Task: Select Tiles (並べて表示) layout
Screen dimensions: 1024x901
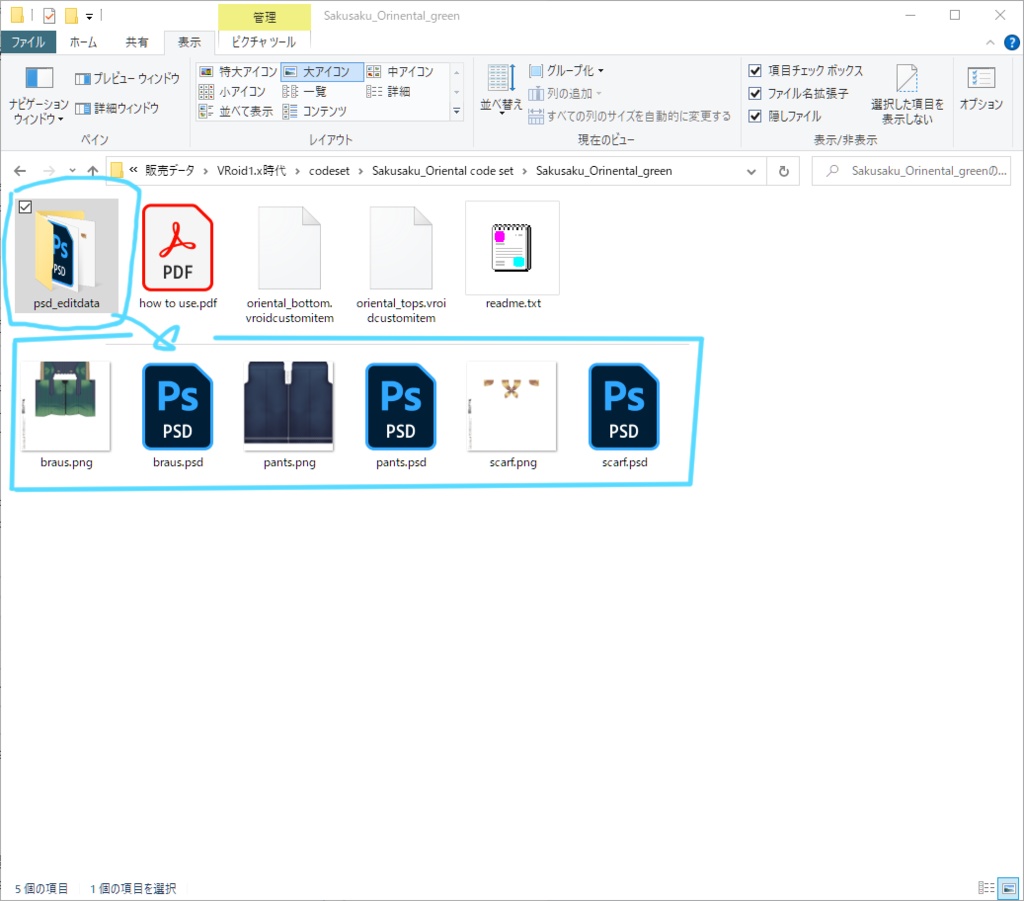Action: (x=236, y=112)
